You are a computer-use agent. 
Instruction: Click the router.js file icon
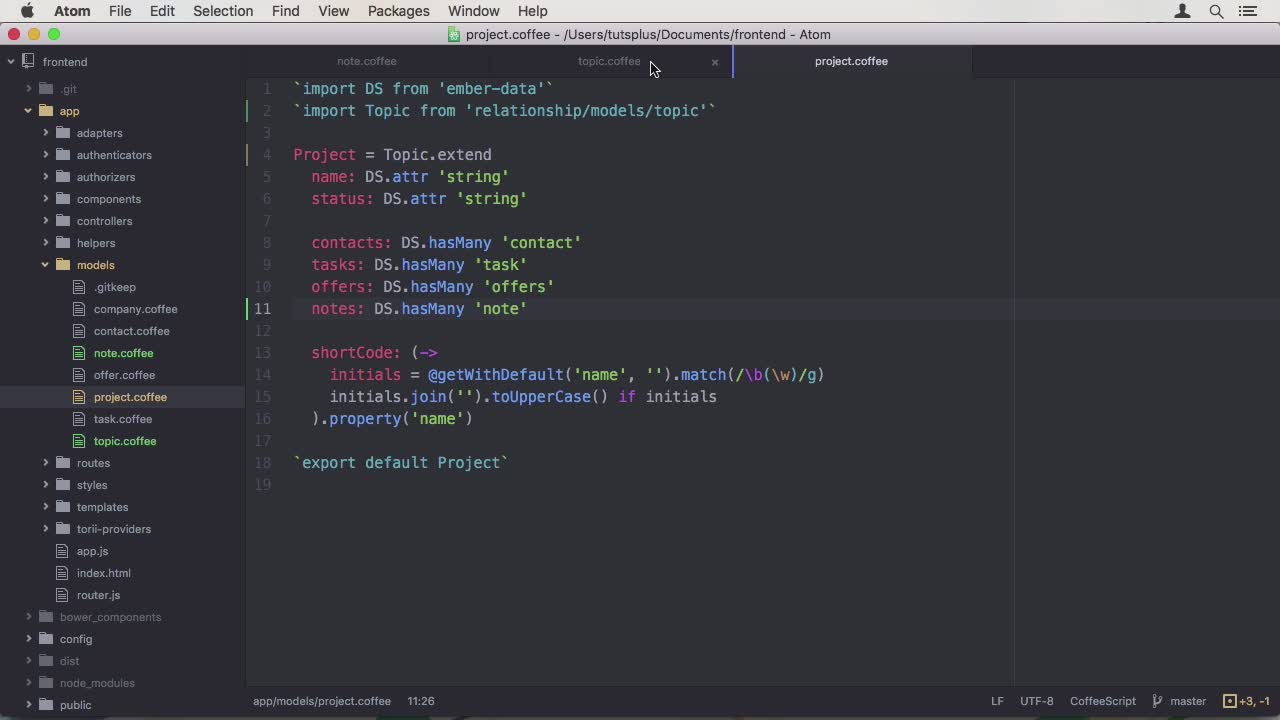(63, 595)
